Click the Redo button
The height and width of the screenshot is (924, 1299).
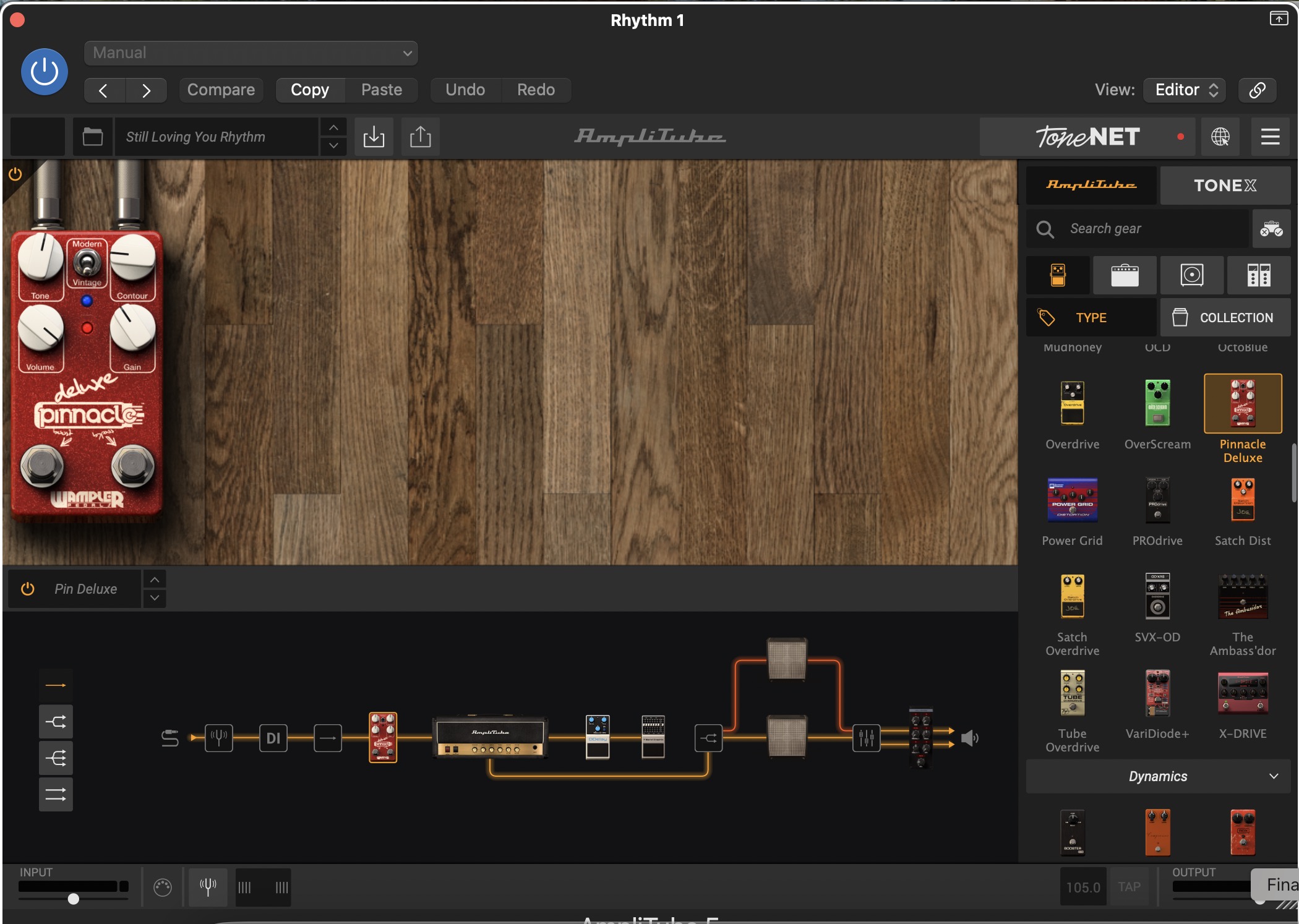[x=536, y=90]
